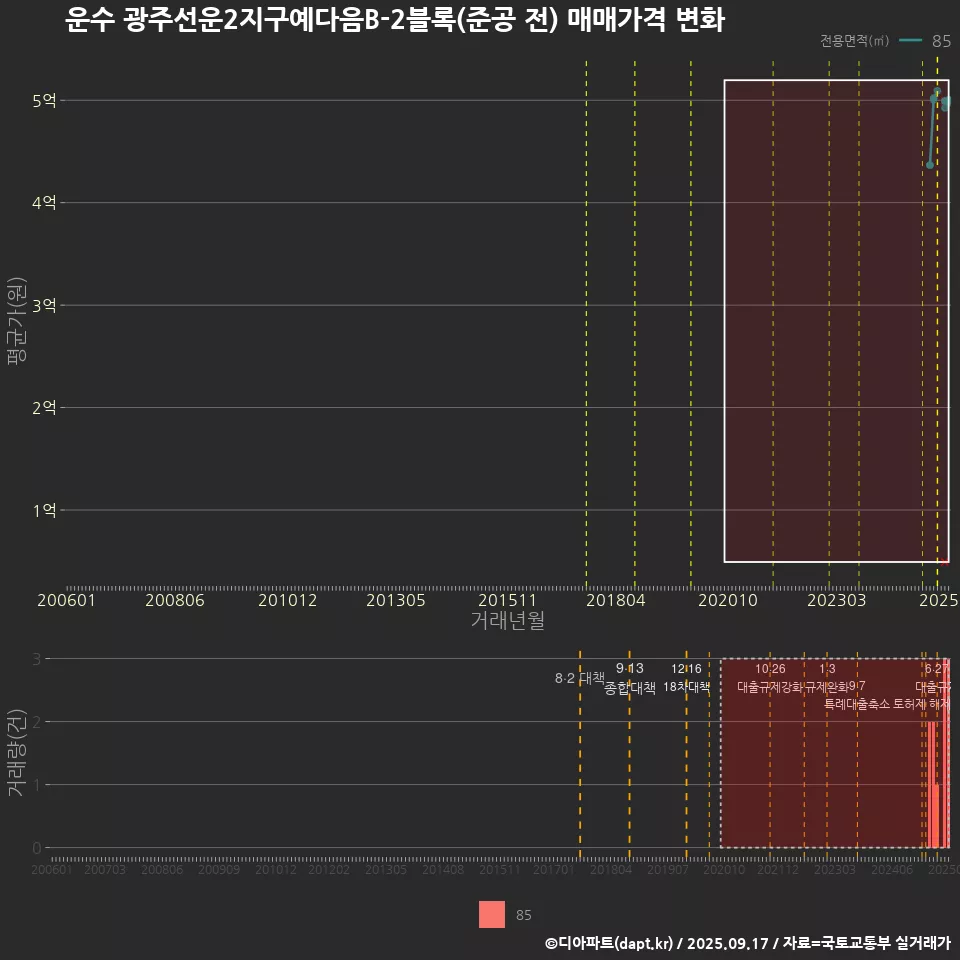The height and width of the screenshot is (960, 960).
Task: Click the 전용면적(㎡) legend label
Action: [x=854, y=40]
